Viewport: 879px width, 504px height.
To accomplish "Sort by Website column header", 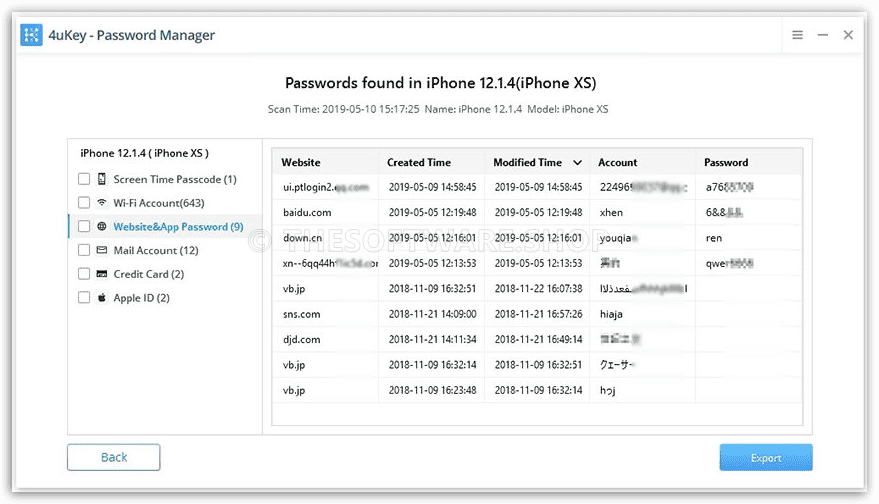I will coord(301,162).
